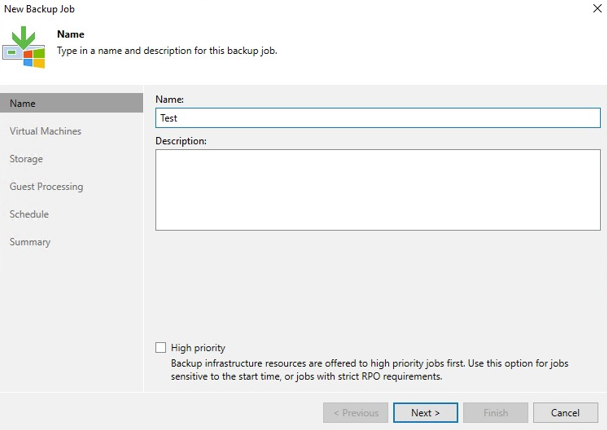
Task: Click the "New Backup Job" window title
Action: click(x=40, y=9)
